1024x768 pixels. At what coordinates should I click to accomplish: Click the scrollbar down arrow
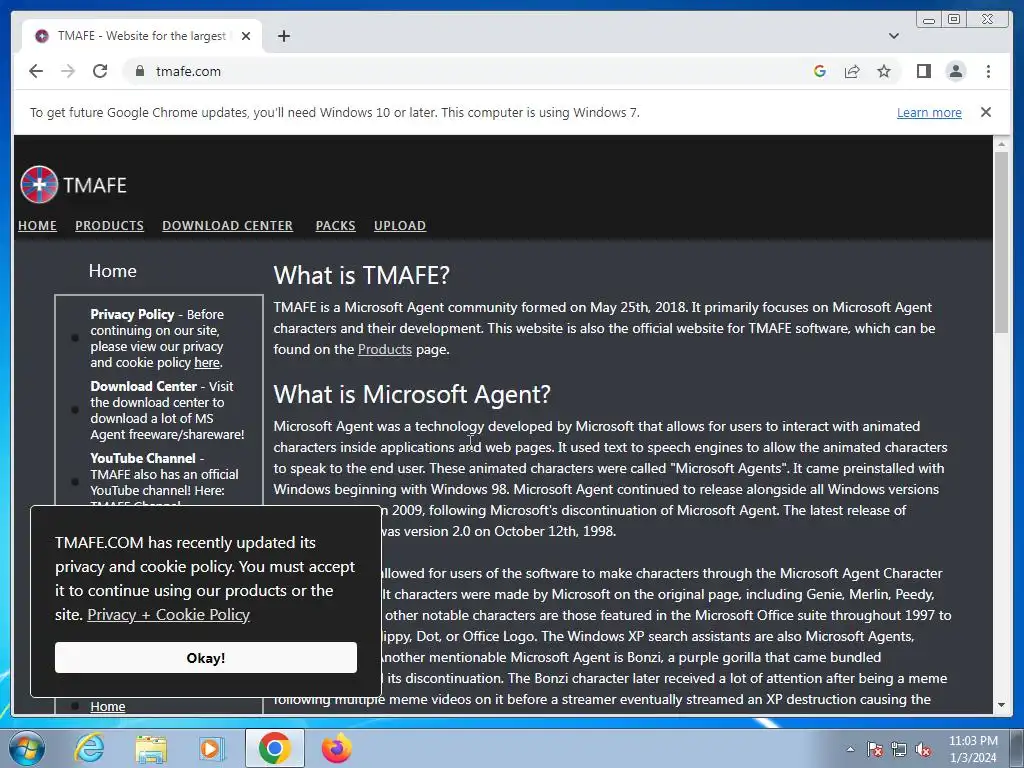(1001, 705)
